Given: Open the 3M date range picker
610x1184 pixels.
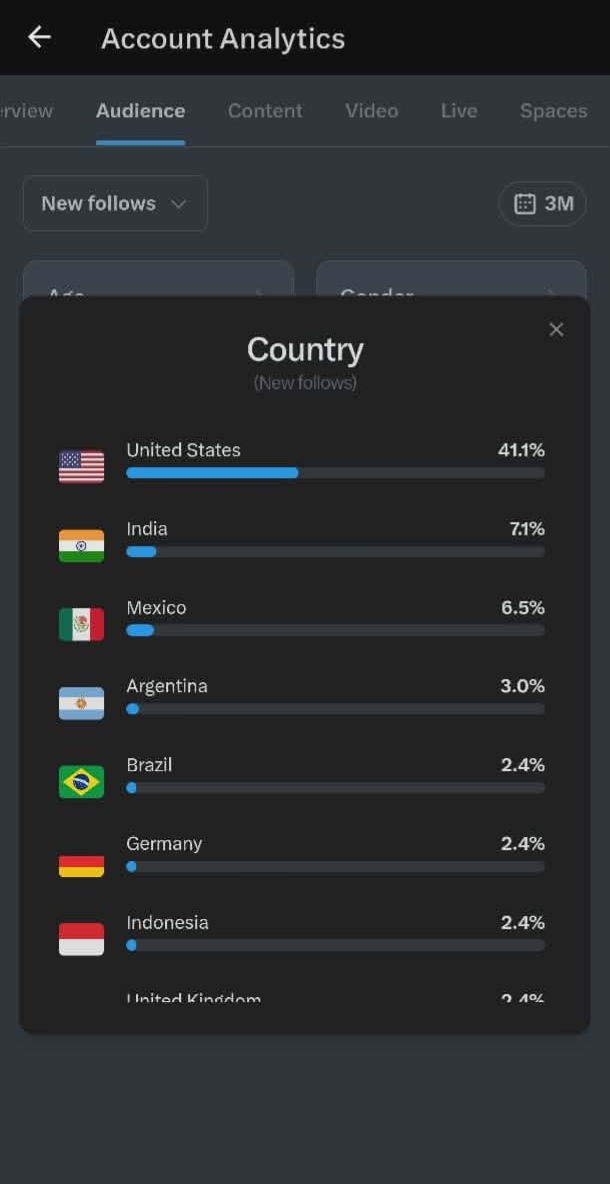Looking at the screenshot, I should pyautogui.click(x=542, y=204).
